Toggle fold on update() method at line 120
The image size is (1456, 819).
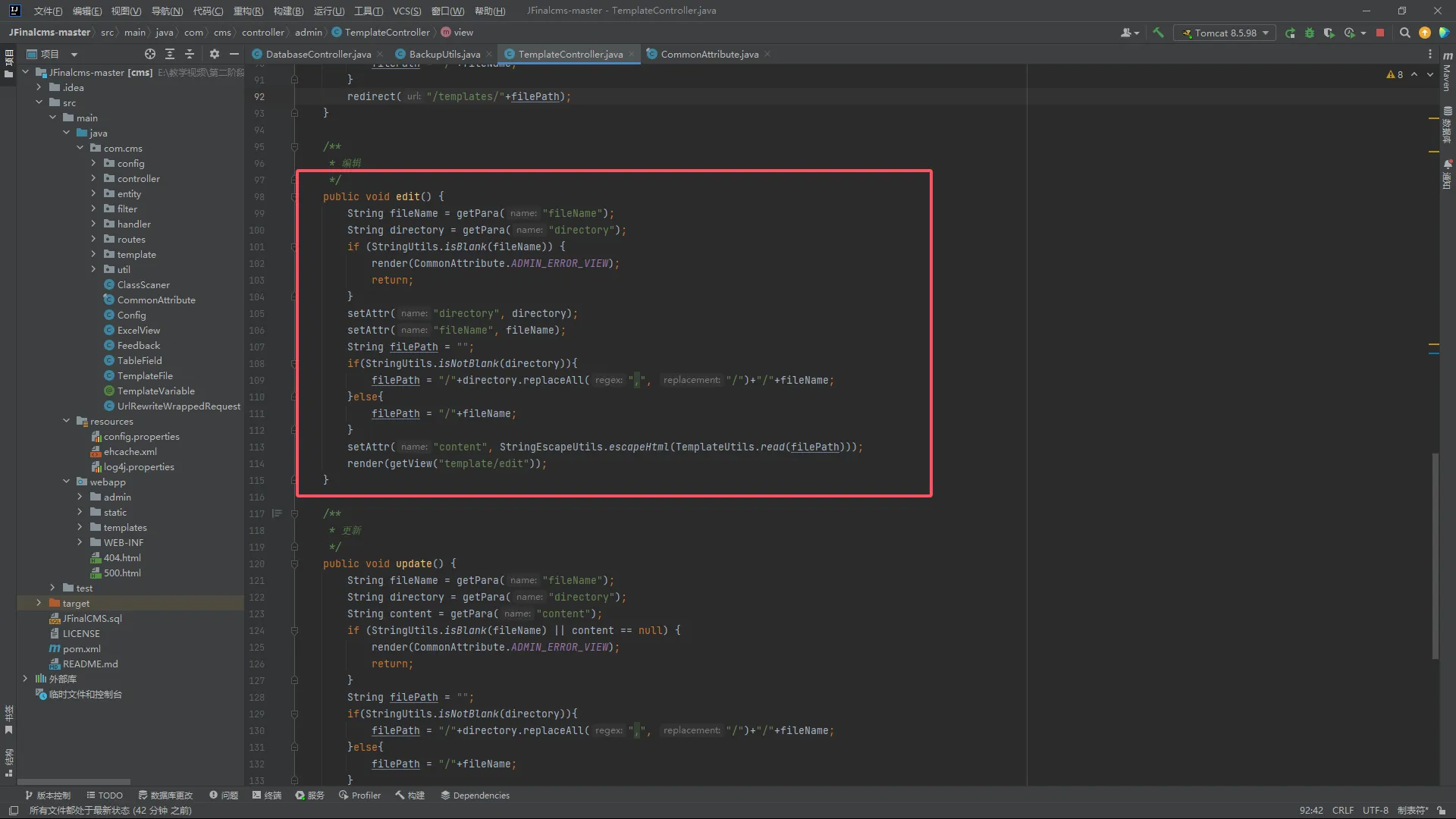(294, 563)
